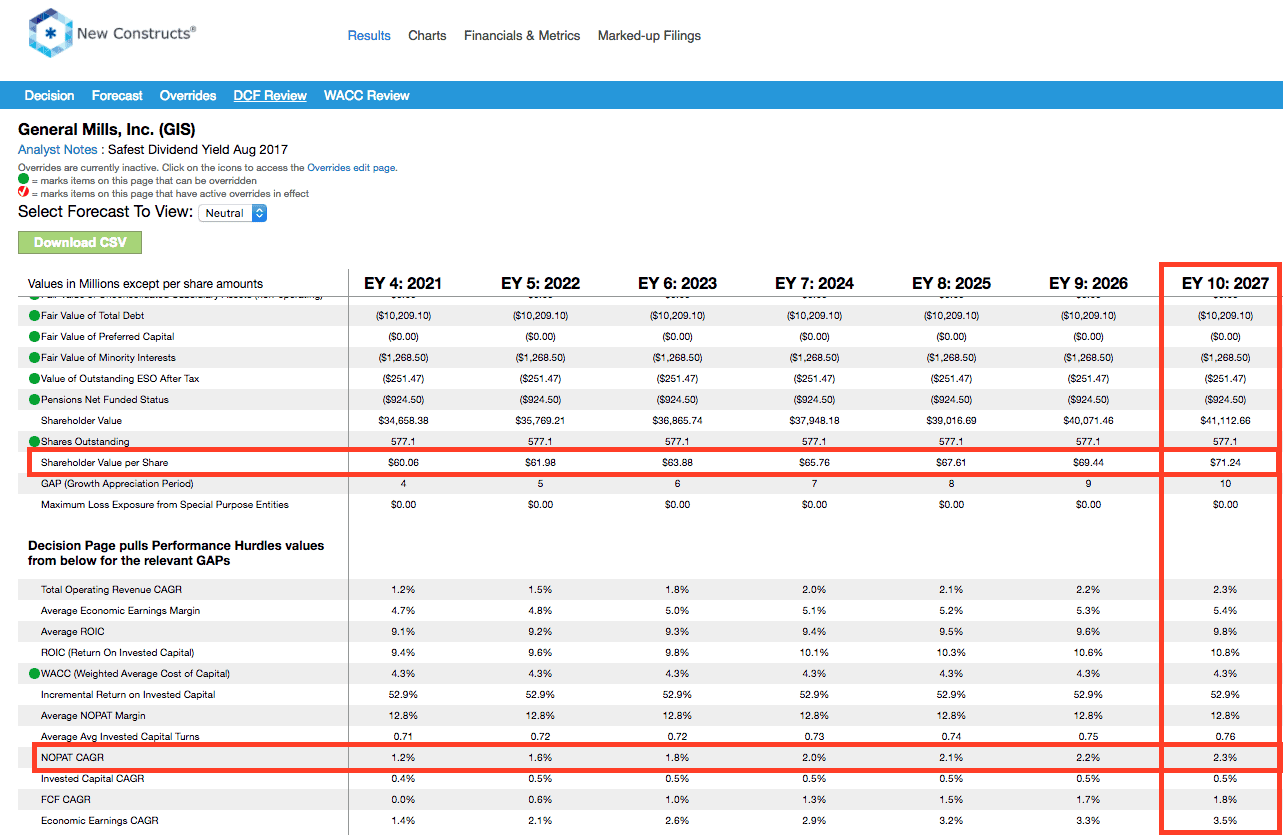Screen dimensions: 1283x835
Task: Switch to the Decision tab
Action: click(x=50, y=95)
